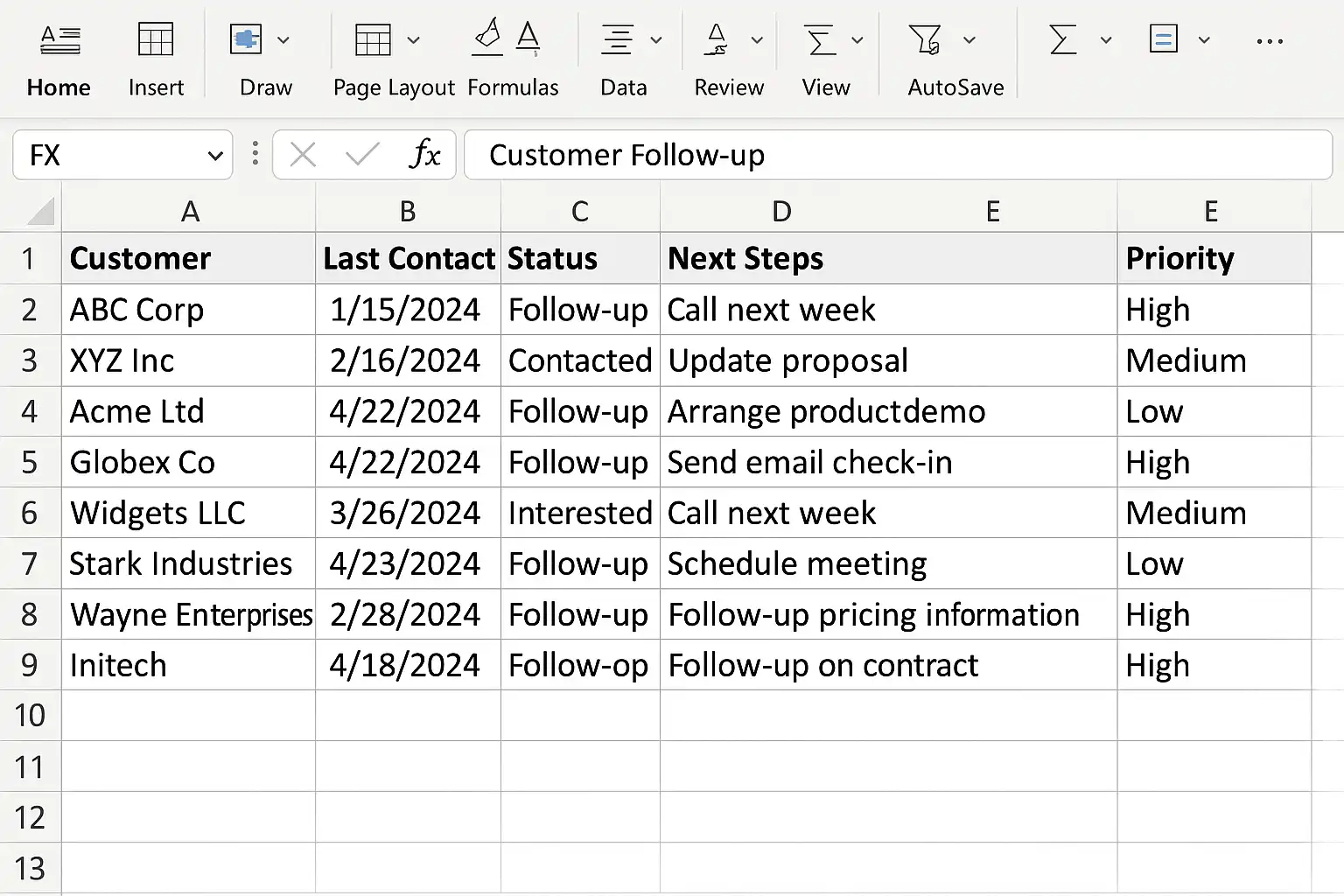Expand the Review dropdown chevron

point(757,40)
